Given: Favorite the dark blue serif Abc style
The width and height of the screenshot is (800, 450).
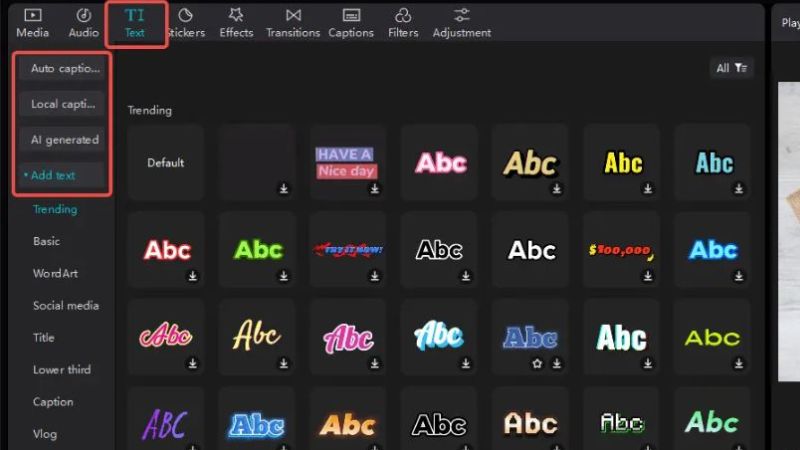Looking at the screenshot, I should [537, 363].
